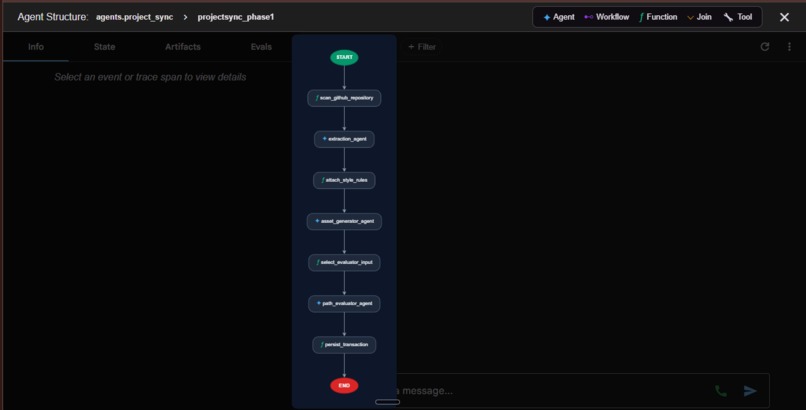Viewport: 806px width, 410px height.
Task: Click the drag handle below the graph
Action: (387, 402)
